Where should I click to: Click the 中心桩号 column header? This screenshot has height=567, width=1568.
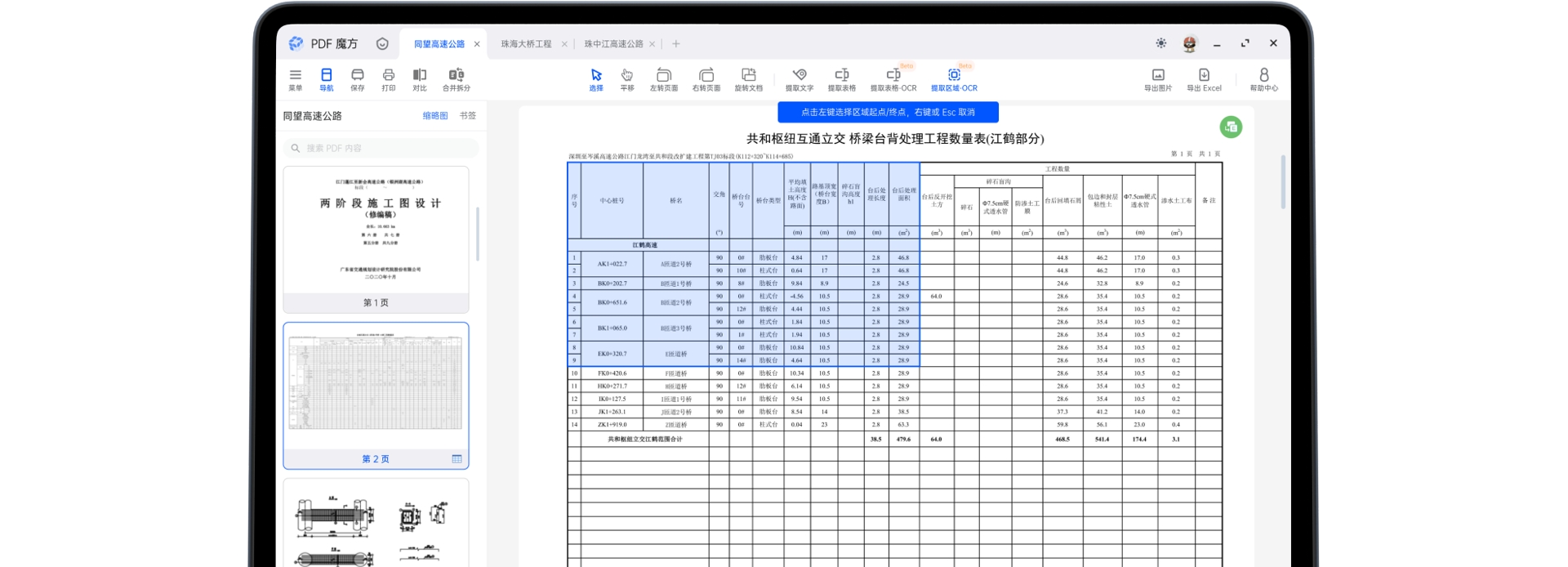tap(612, 201)
